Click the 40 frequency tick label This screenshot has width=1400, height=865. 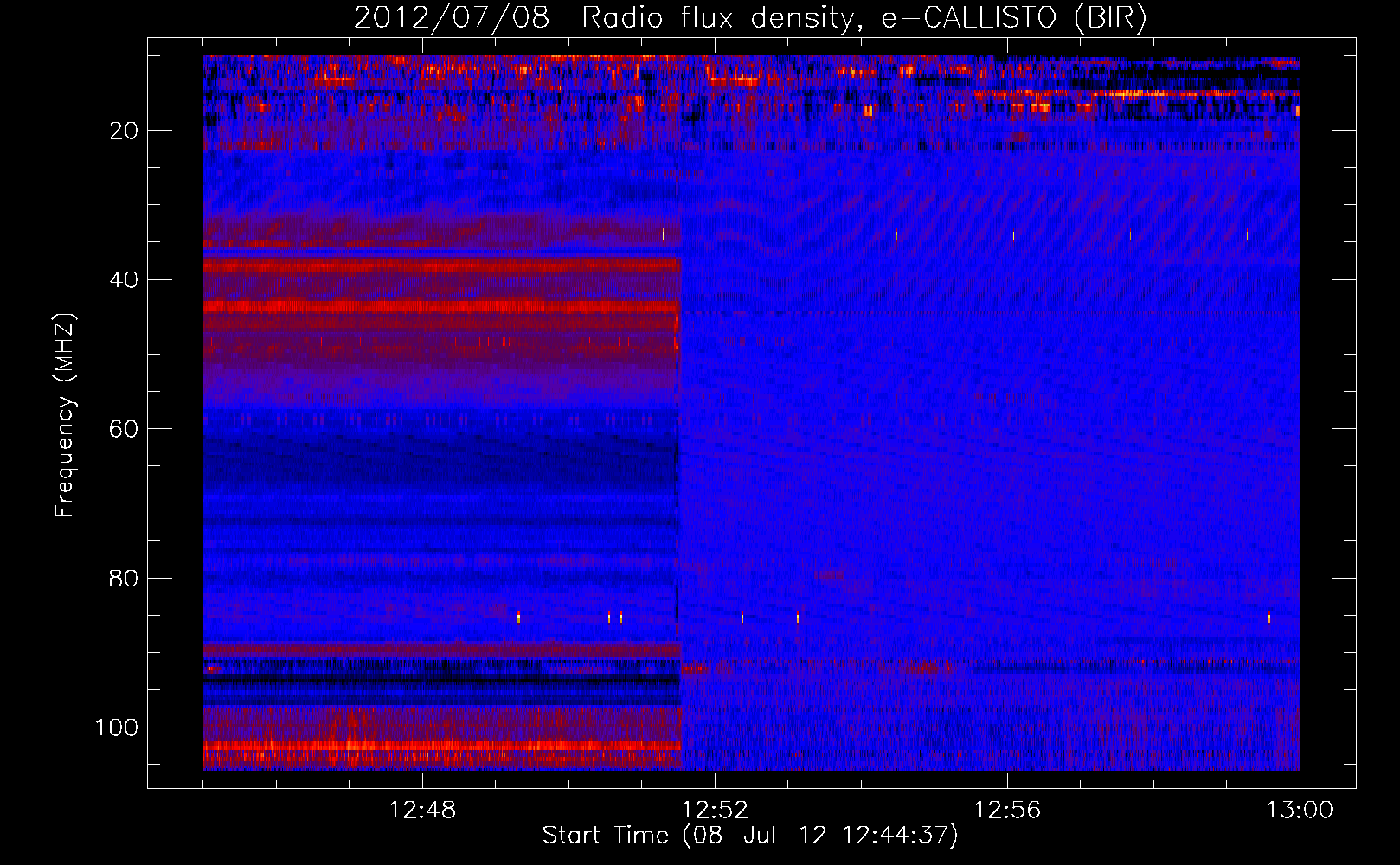click(124, 280)
